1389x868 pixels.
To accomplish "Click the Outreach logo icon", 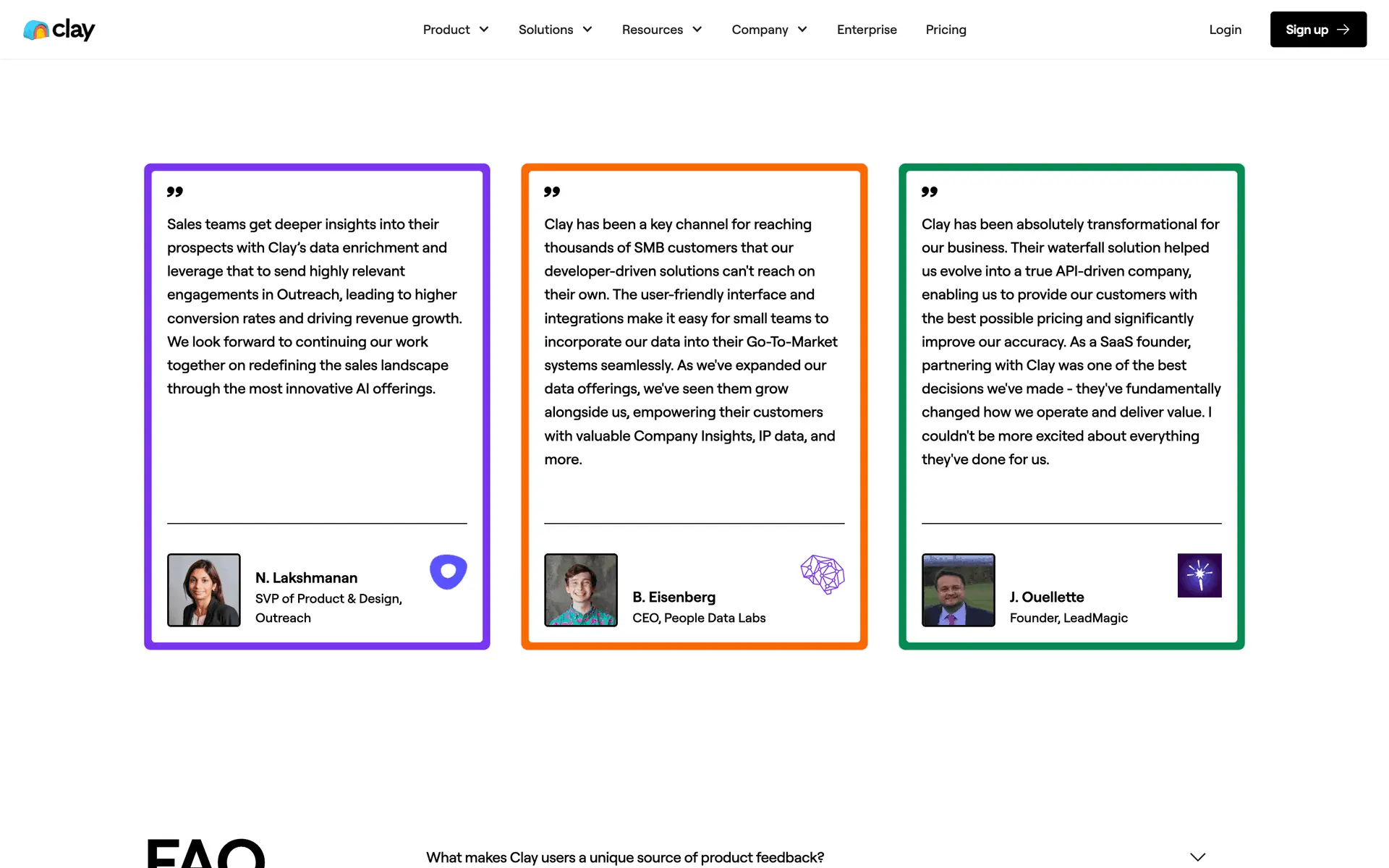I will click(449, 572).
